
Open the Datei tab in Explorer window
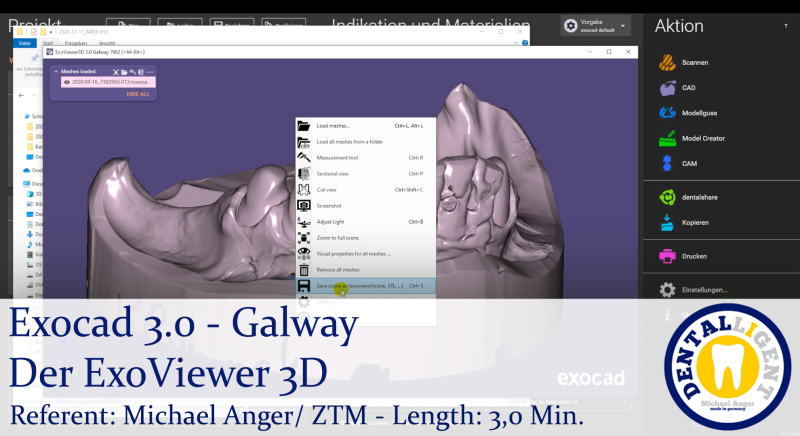coord(24,43)
